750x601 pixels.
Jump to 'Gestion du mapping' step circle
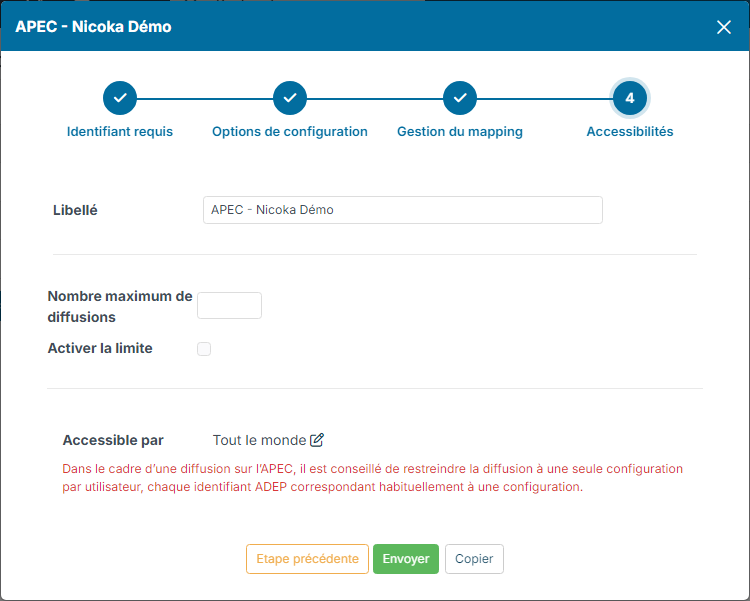click(460, 98)
